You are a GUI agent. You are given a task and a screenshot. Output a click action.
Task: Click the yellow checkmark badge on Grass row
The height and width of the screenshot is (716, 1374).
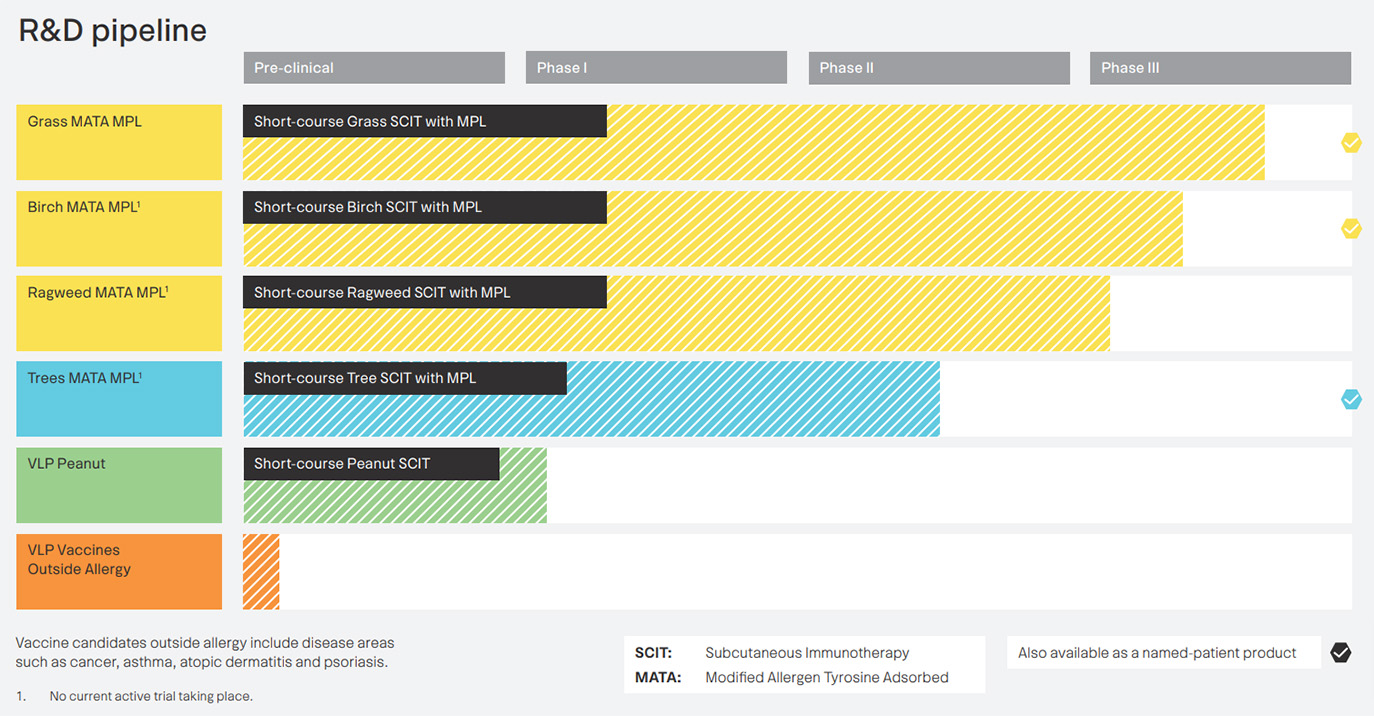(1351, 143)
